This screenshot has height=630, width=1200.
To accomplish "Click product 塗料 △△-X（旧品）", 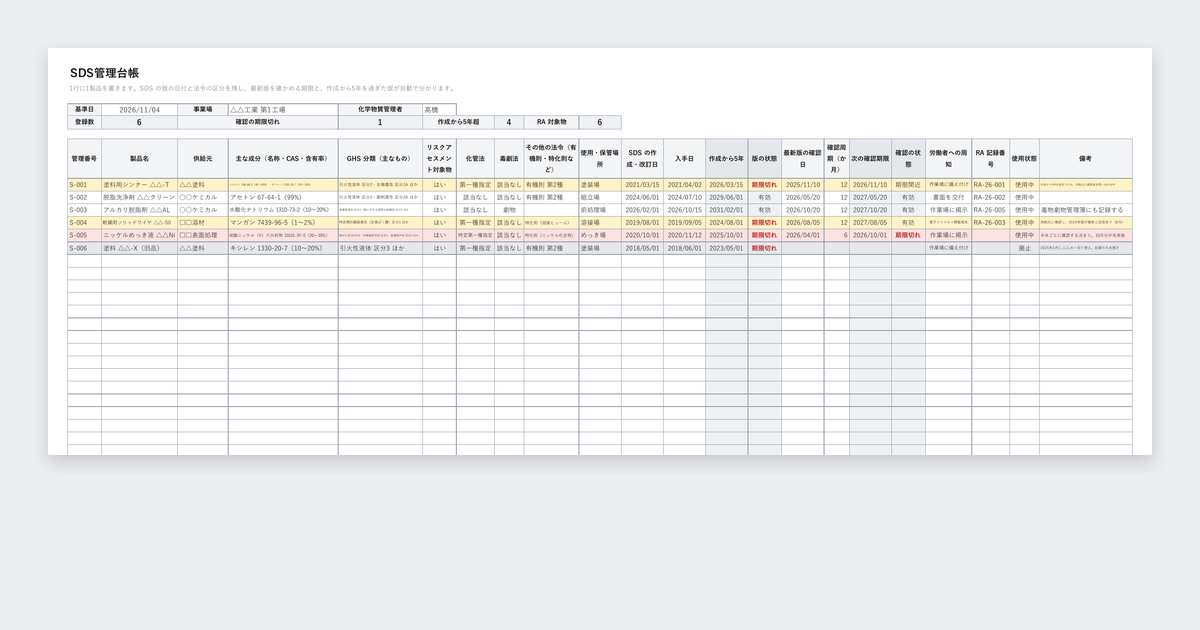I will 139,248.
